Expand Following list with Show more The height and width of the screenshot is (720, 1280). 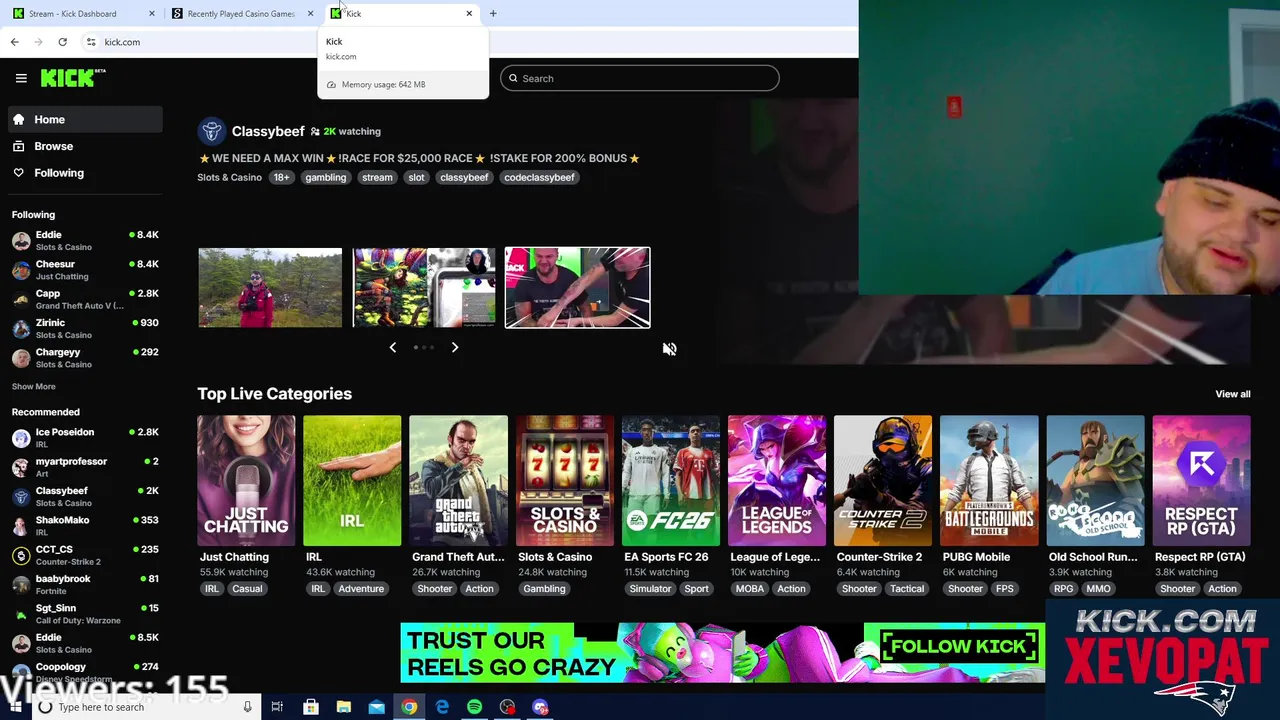click(x=34, y=386)
